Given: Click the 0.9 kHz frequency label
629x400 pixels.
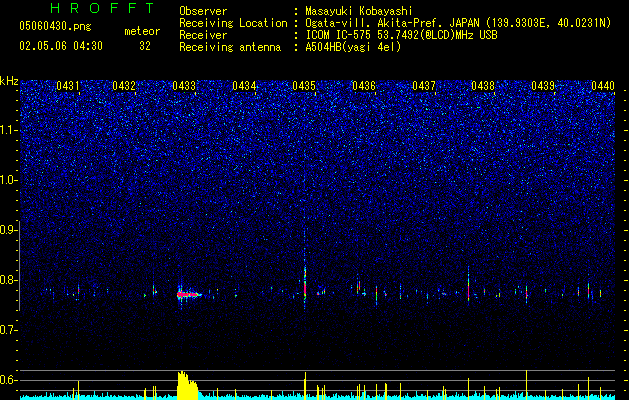Looking at the screenshot, I should click(x=8, y=230).
